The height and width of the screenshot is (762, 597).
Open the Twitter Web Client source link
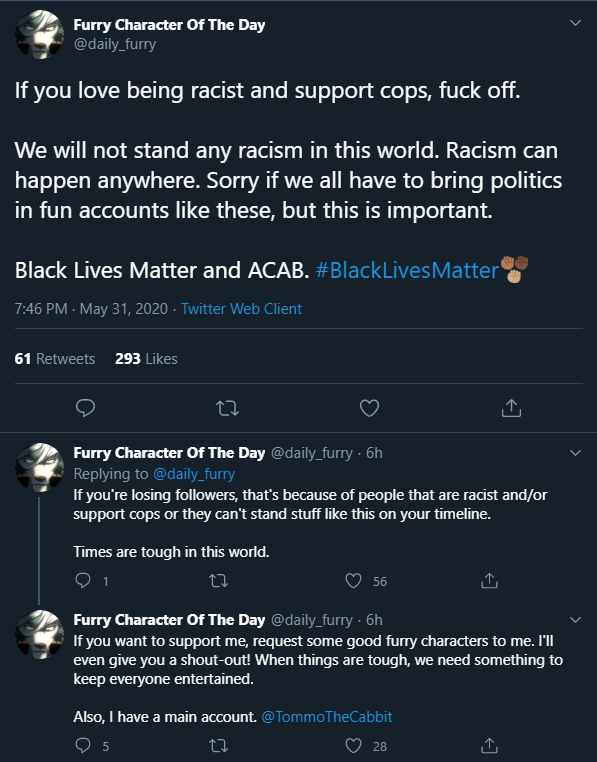coord(242,309)
